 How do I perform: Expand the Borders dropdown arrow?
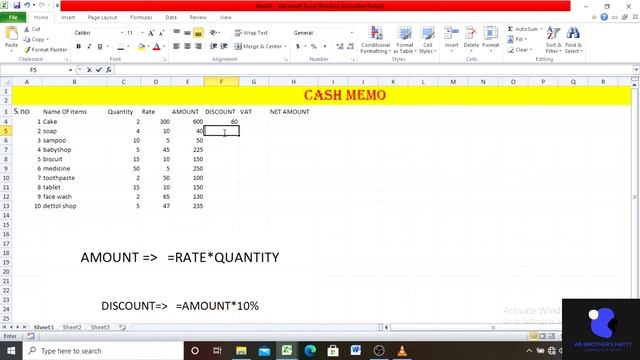click(x=128, y=47)
